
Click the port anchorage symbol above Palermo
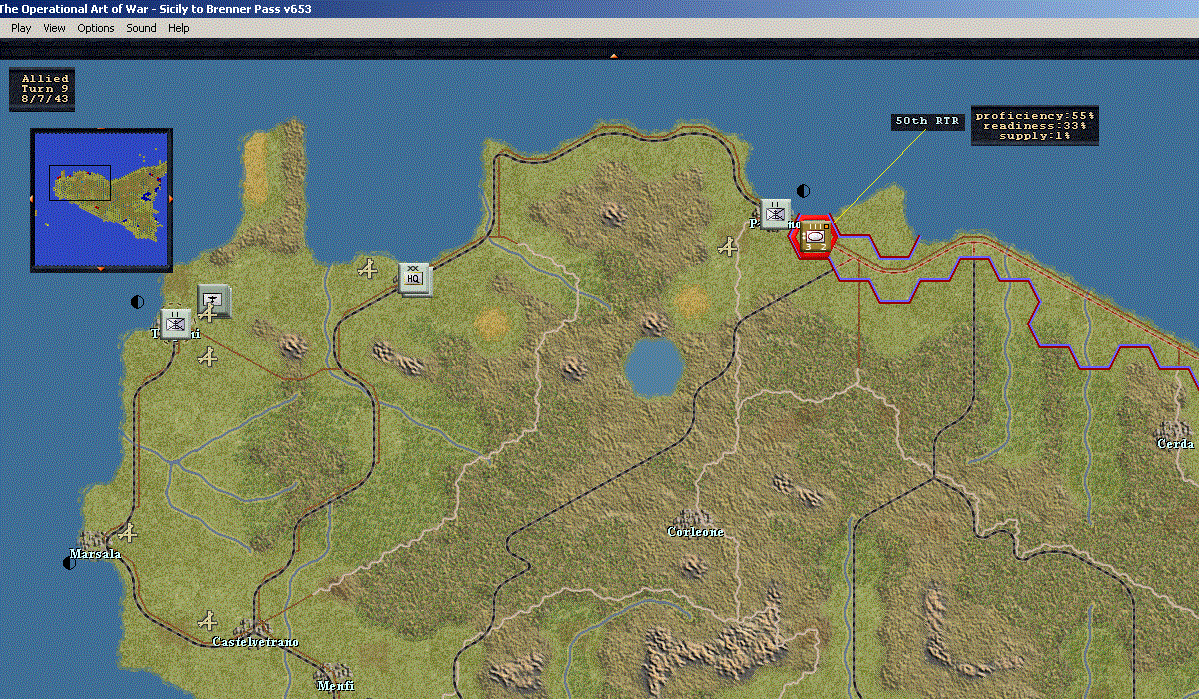point(803,190)
